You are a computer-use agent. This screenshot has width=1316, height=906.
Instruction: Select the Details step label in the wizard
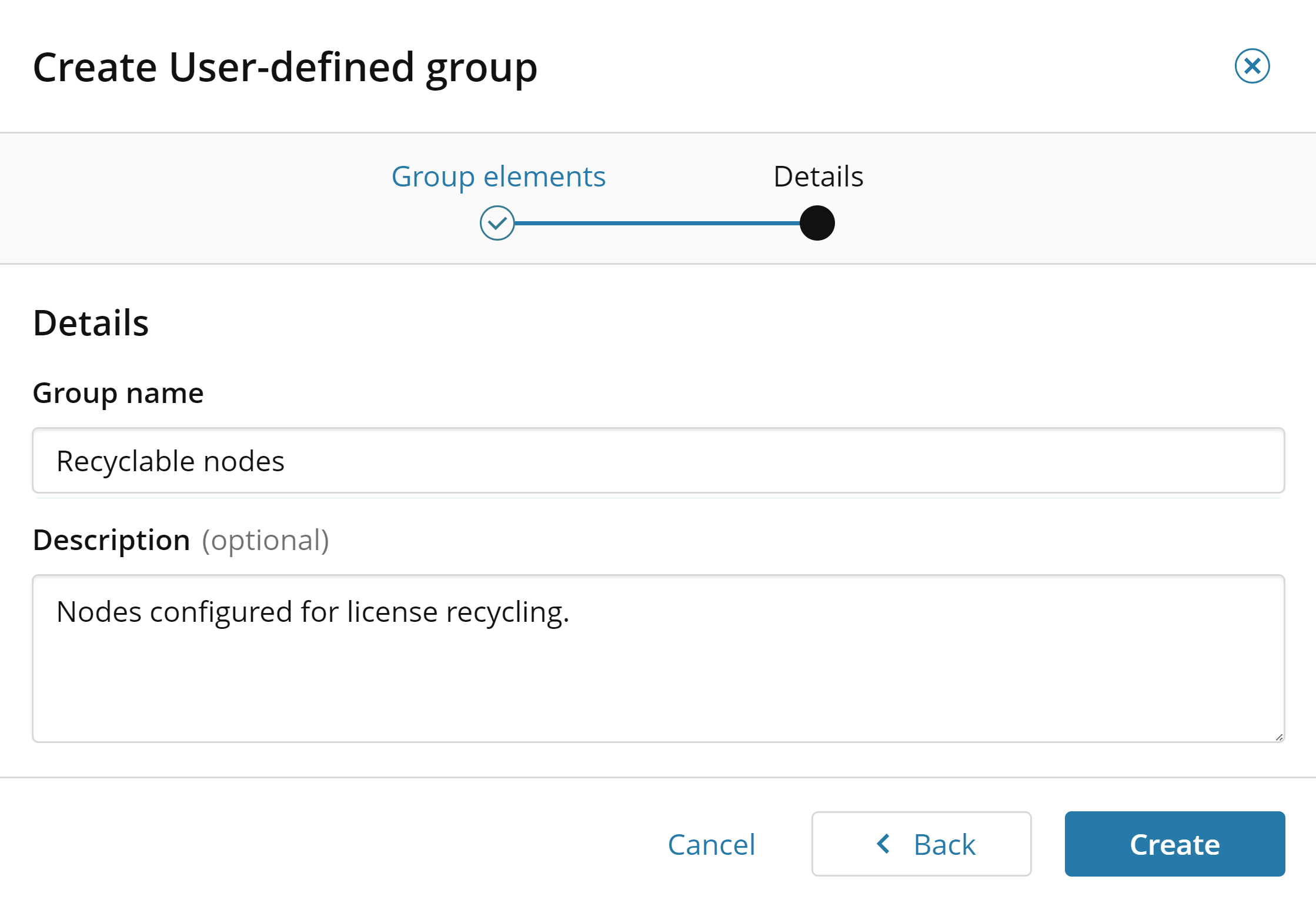tap(818, 176)
